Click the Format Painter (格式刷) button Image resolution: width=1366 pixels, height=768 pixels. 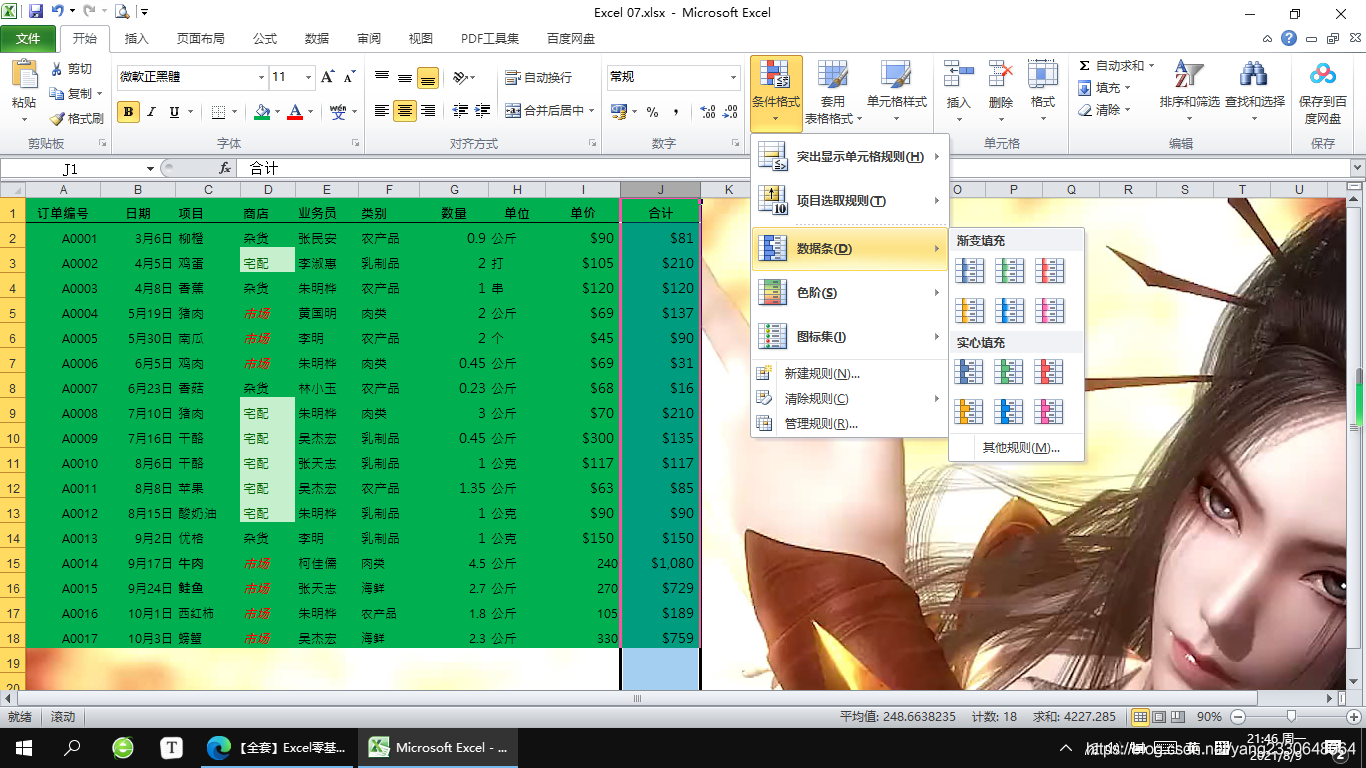click(75, 118)
